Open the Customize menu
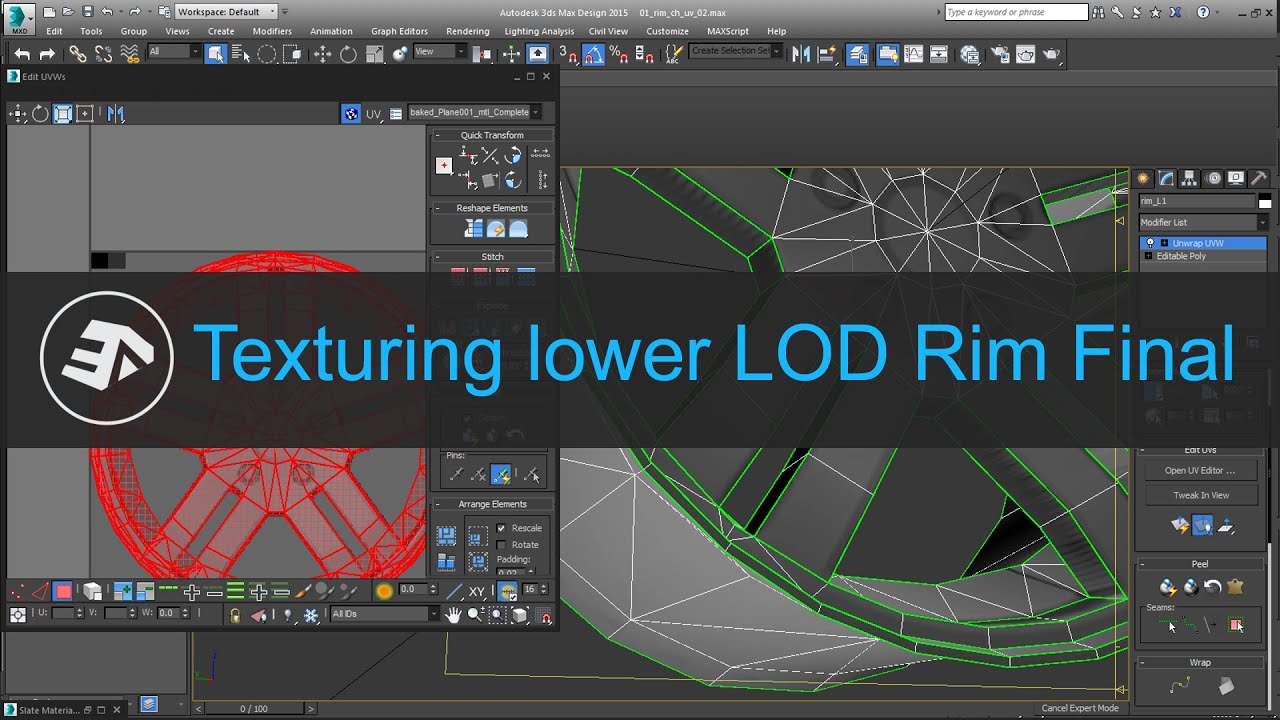The width and height of the screenshot is (1280, 720). click(667, 31)
